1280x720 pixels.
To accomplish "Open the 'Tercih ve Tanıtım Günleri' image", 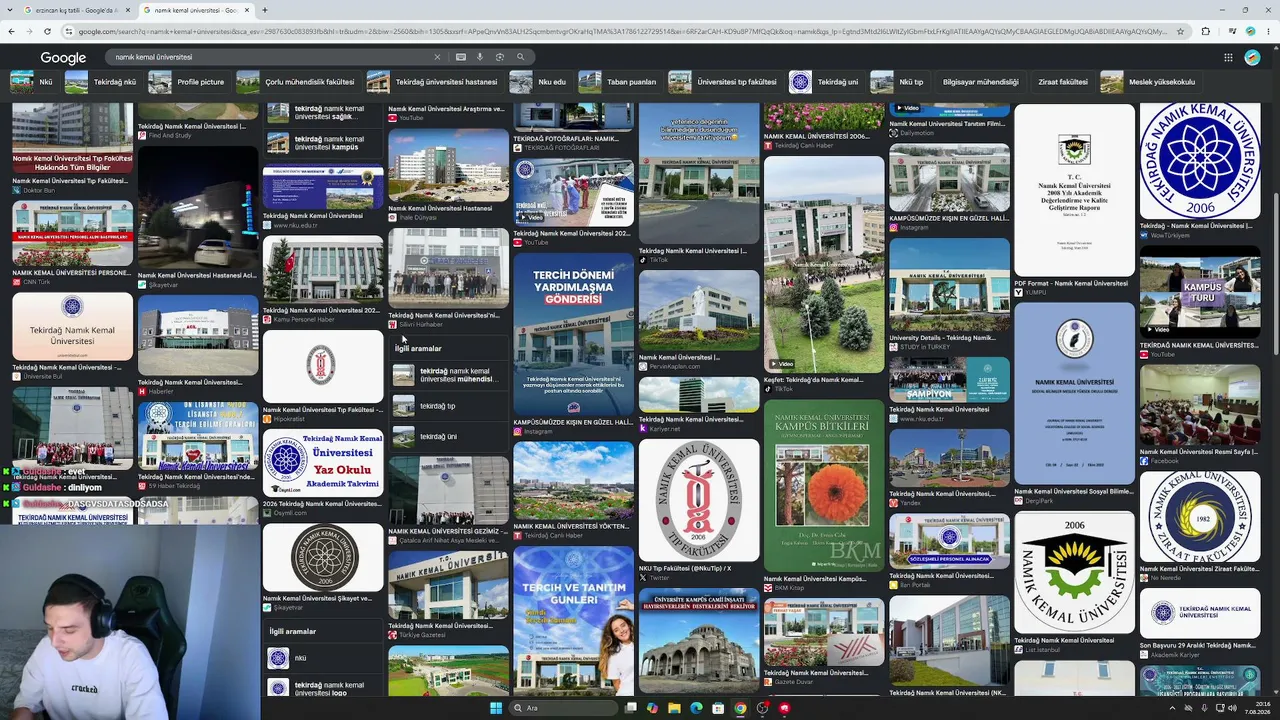I will [x=573, y=620].
